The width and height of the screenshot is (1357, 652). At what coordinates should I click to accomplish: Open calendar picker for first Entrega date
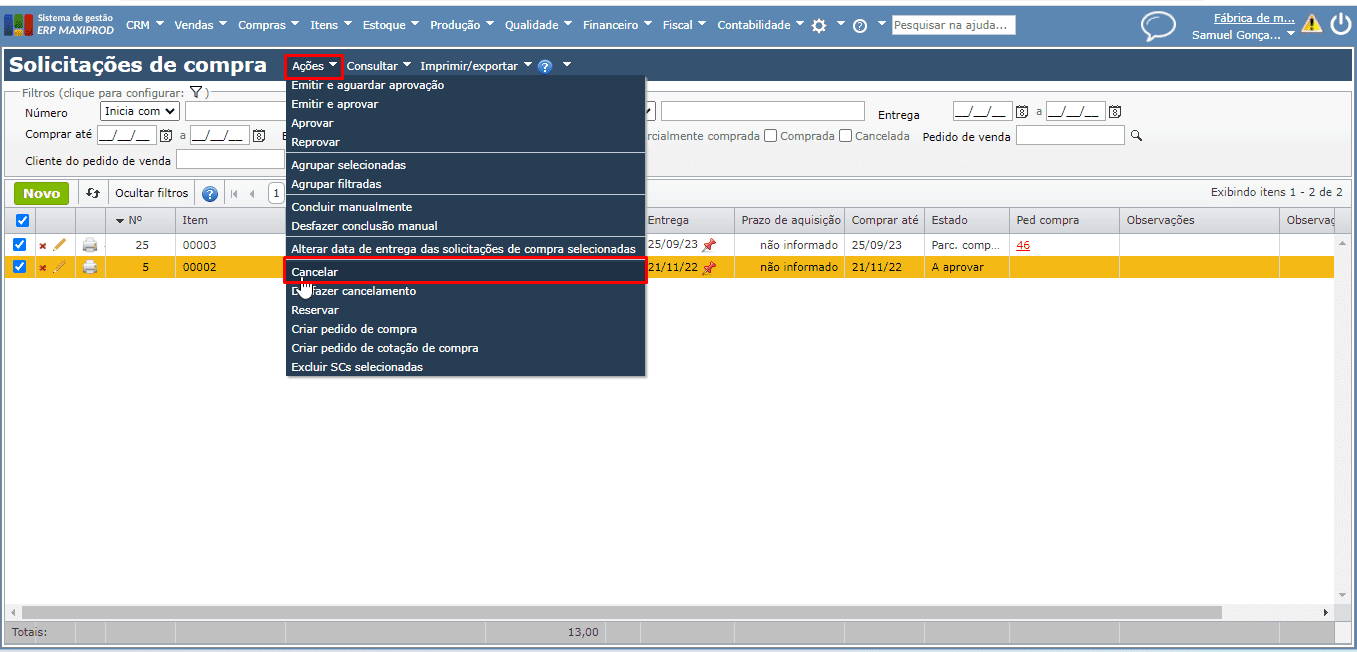click(x=1022, y=112)
